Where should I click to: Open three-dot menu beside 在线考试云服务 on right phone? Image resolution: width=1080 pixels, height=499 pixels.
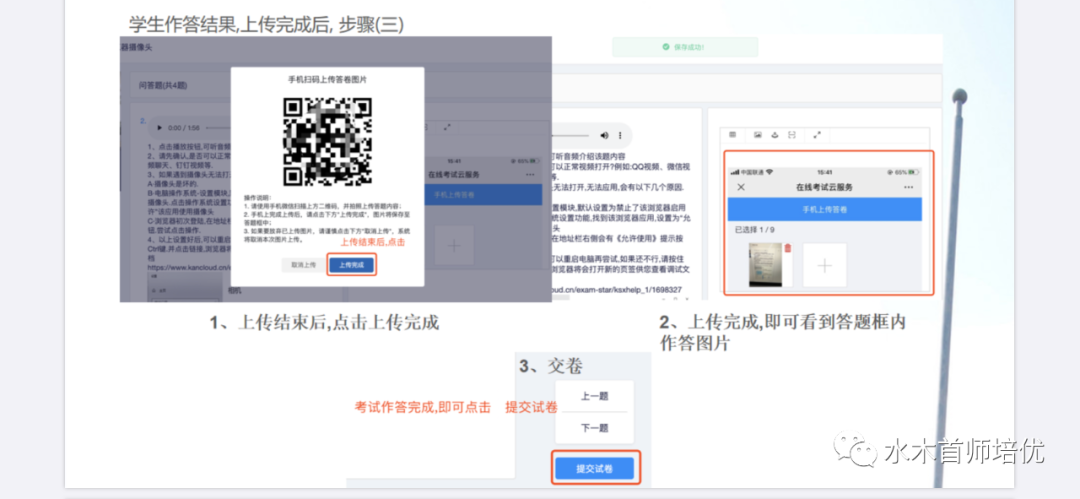908,187
